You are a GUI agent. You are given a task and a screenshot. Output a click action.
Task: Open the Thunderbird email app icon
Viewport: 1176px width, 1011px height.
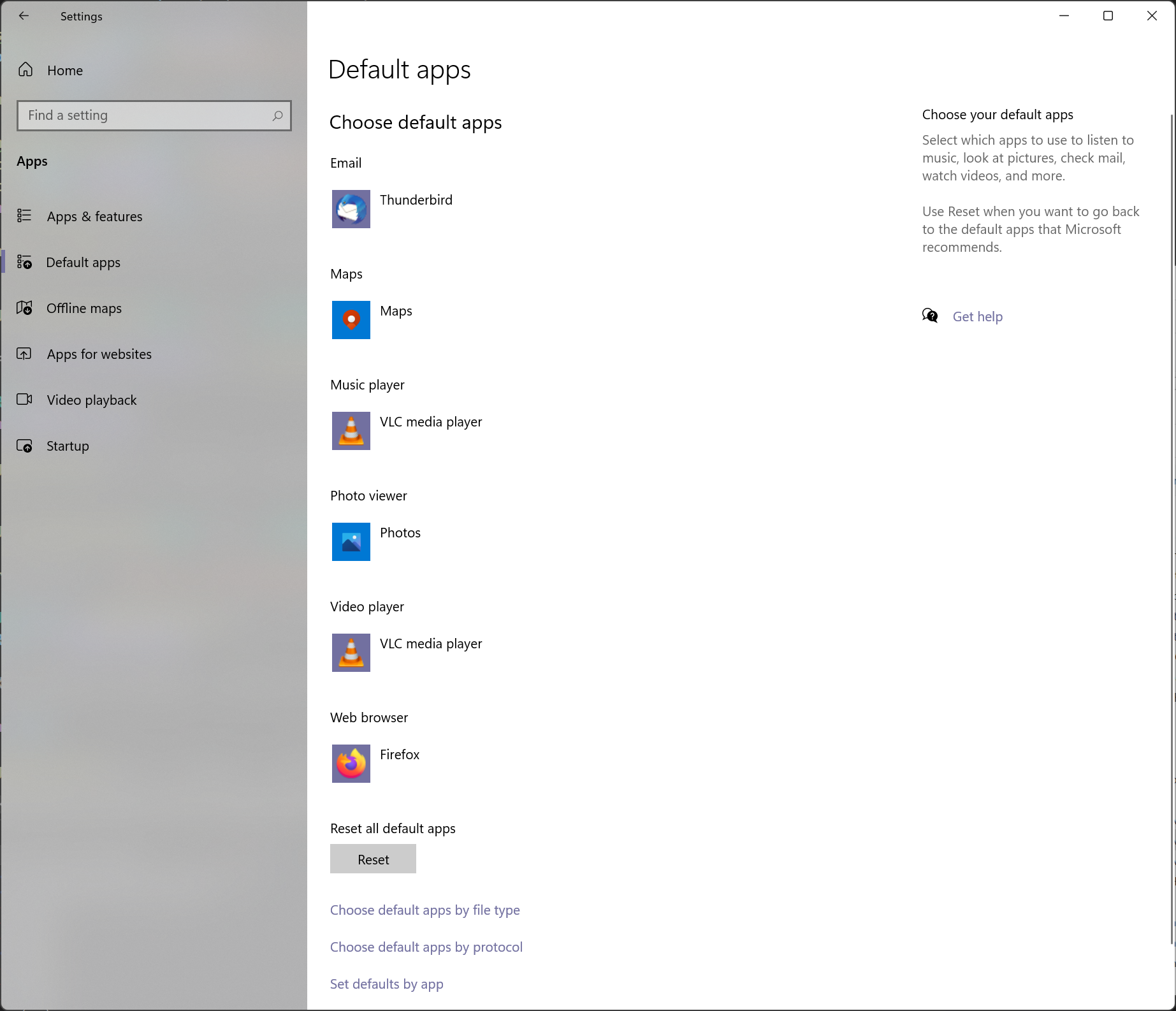pos(351,208)
